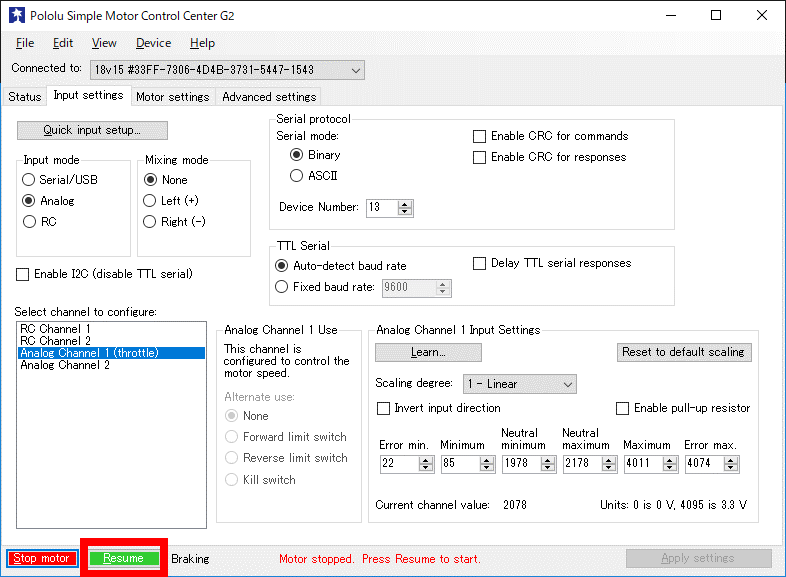The height and width of the screenshot is (577, 786).
Task: Adjust the Neutral maximum spinner arrows
Action: point(609,464)
